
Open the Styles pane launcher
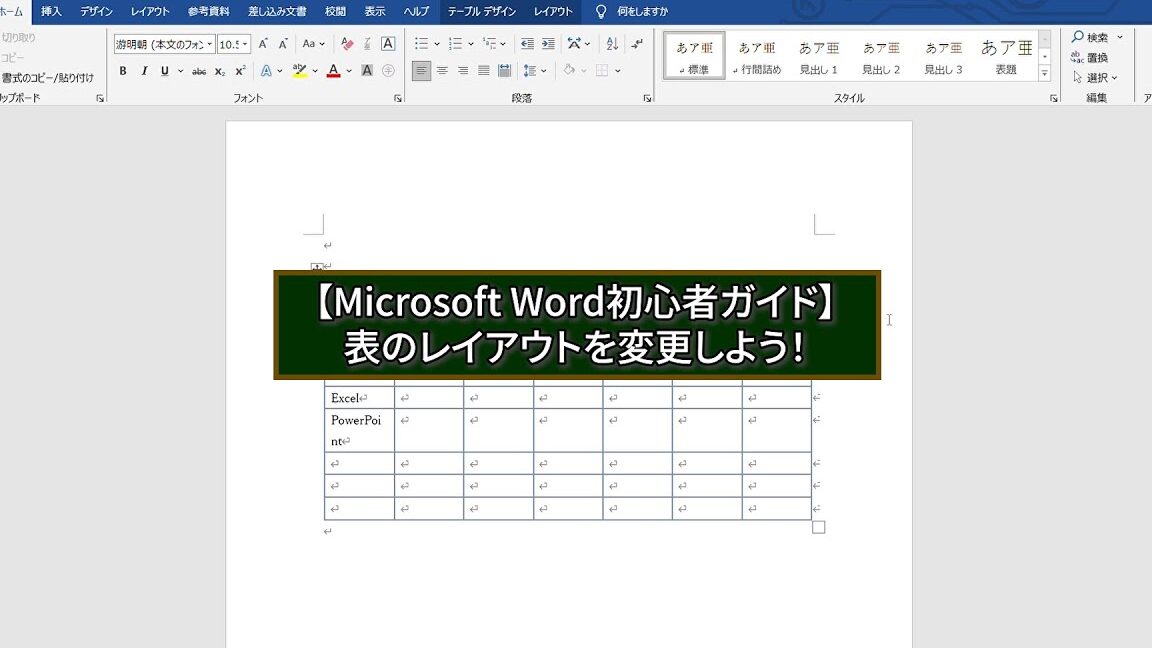tap(1054, 98)
